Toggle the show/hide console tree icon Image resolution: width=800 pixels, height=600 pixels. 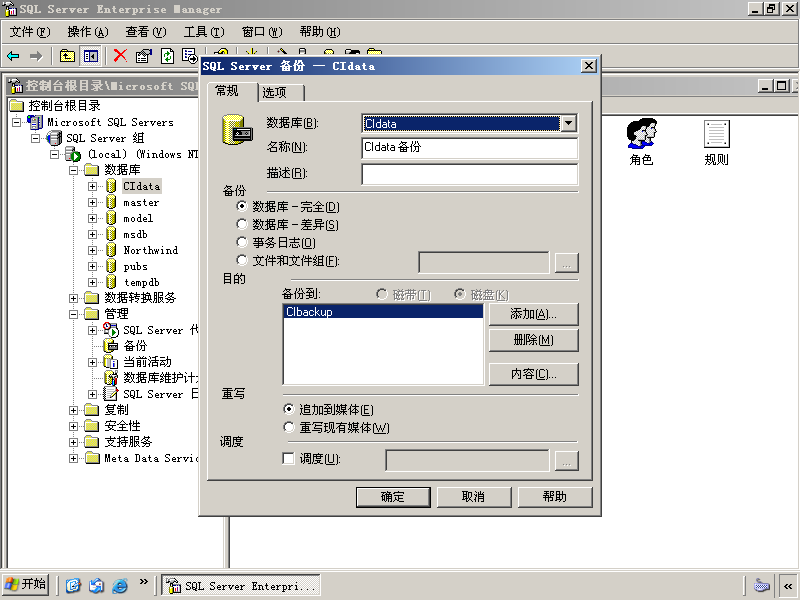(x=91, y=56)
